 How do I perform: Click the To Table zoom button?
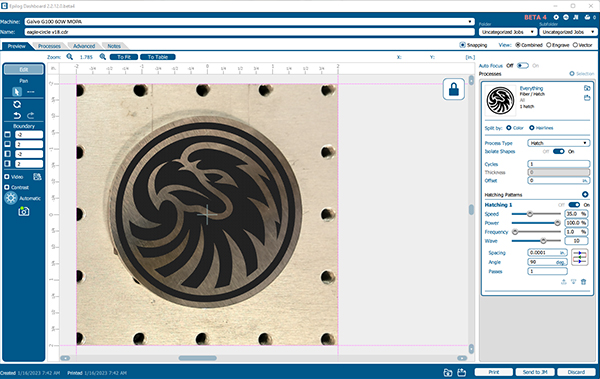[x=158, y=57]
